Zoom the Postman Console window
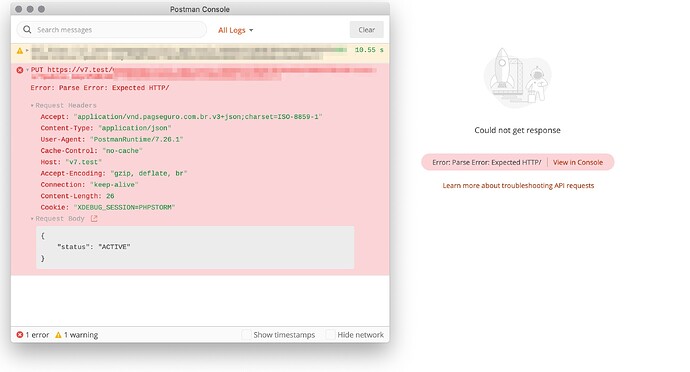Viewport: 690px width, 372px height. [41, 9]
